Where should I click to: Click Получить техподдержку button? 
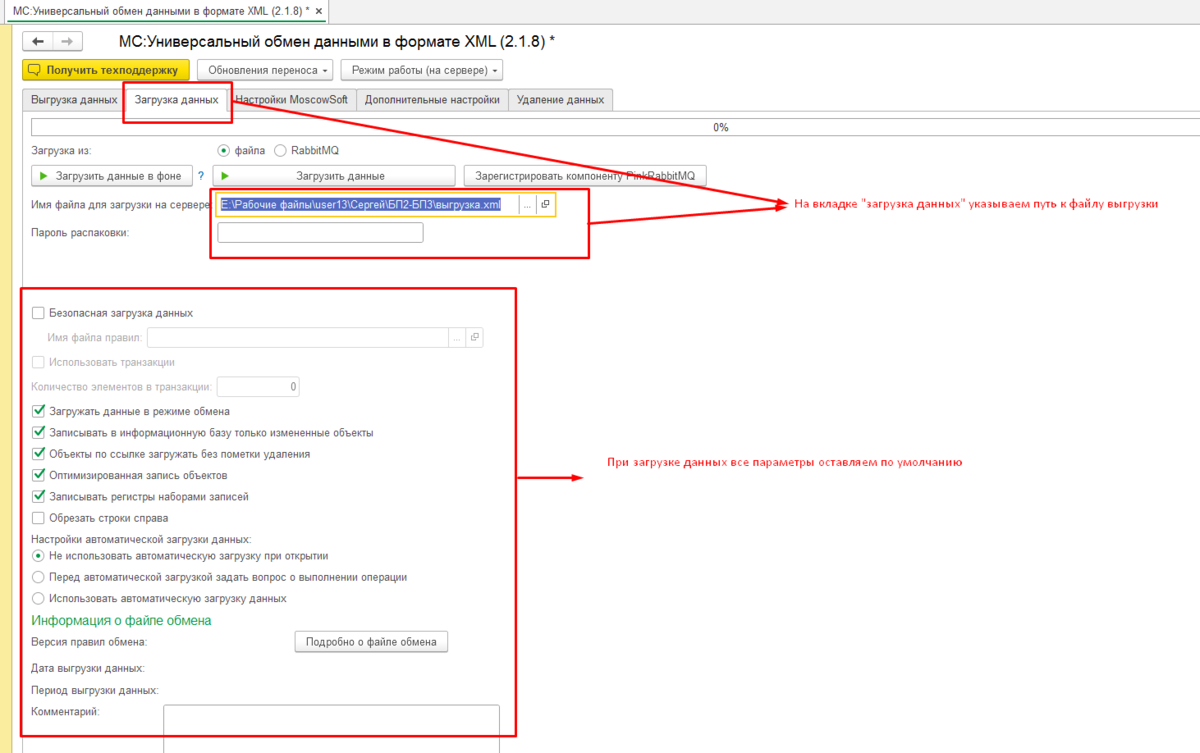coord(105,70)
